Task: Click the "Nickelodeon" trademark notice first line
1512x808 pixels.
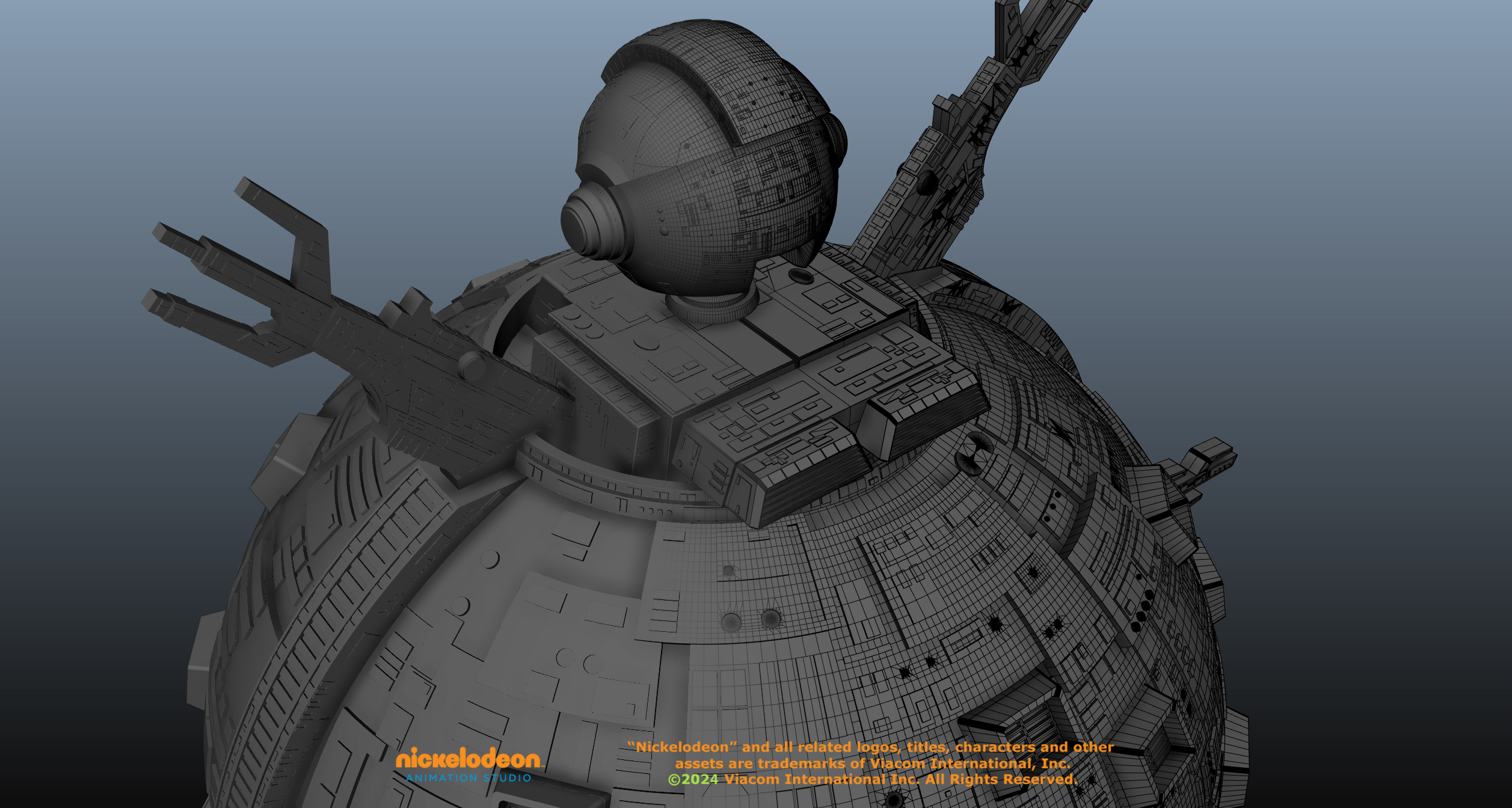Action: 870,747
